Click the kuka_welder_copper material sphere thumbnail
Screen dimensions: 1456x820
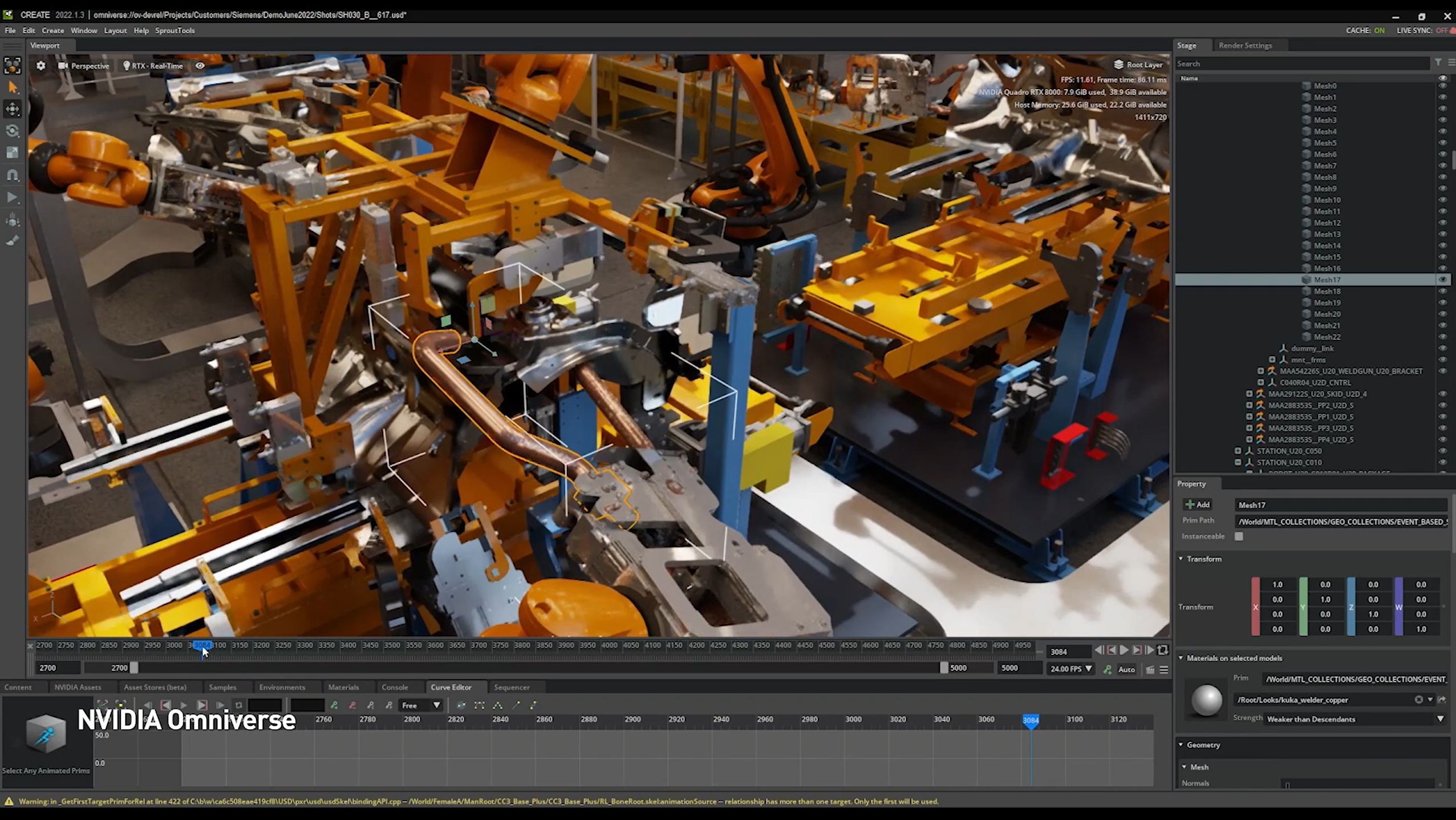pos(1206,700)
